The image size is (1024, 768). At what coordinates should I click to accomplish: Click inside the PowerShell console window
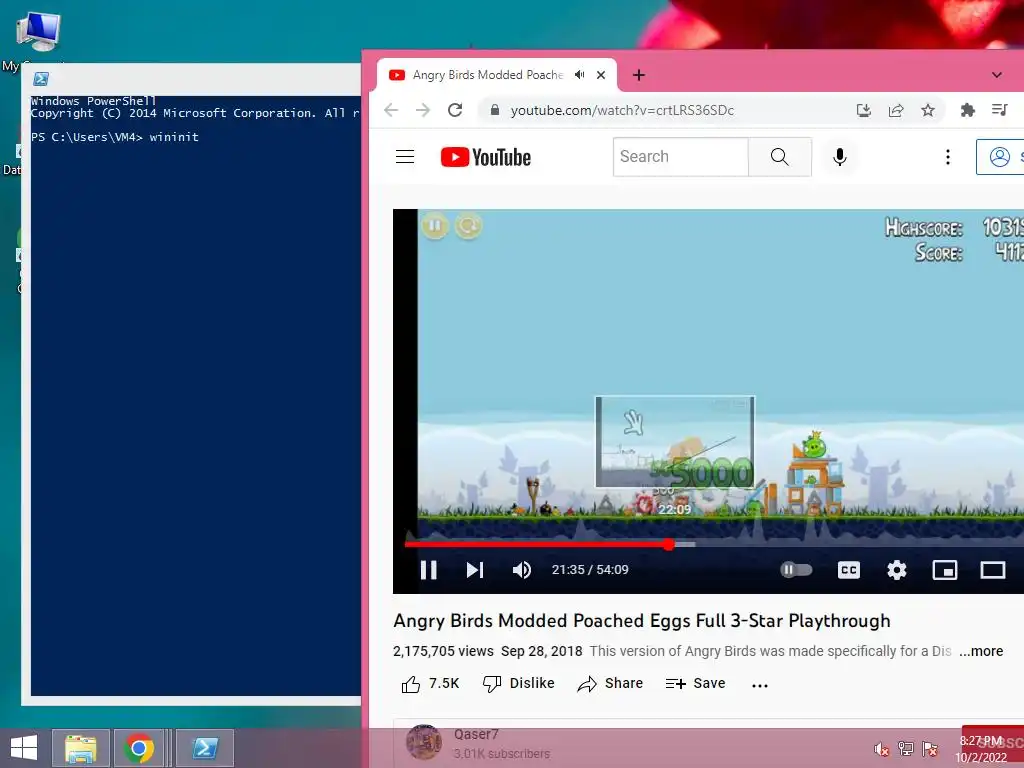point(195,395)
